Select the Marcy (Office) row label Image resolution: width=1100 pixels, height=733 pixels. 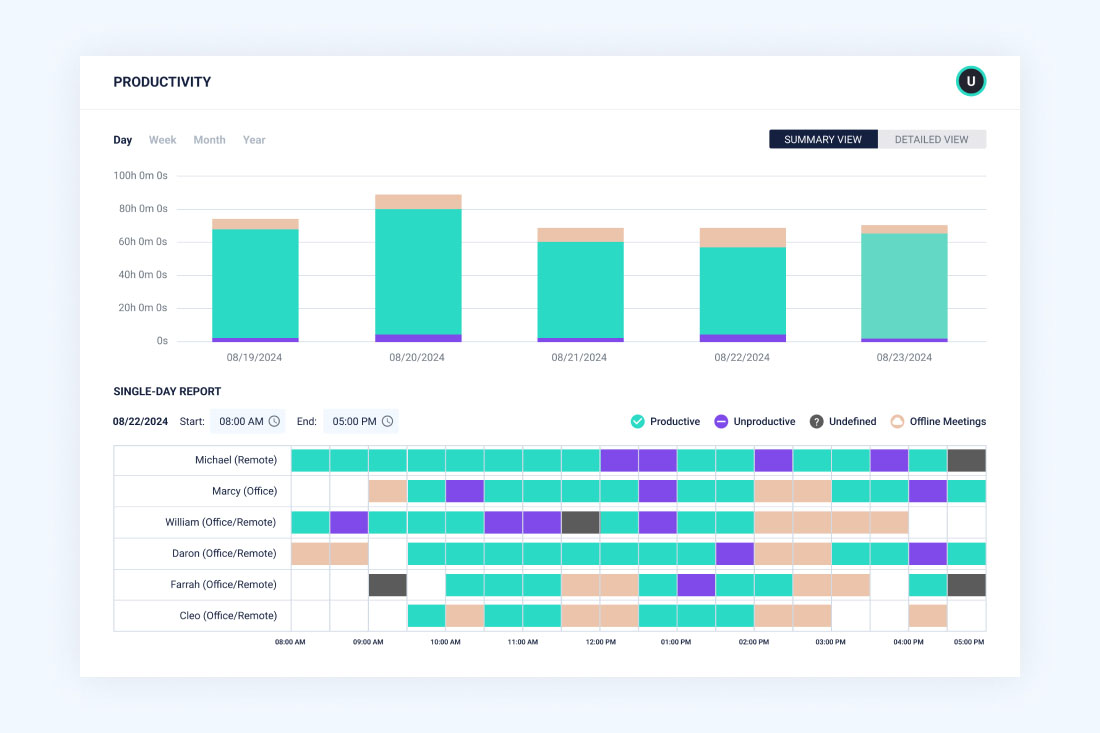tap(245, 491)
